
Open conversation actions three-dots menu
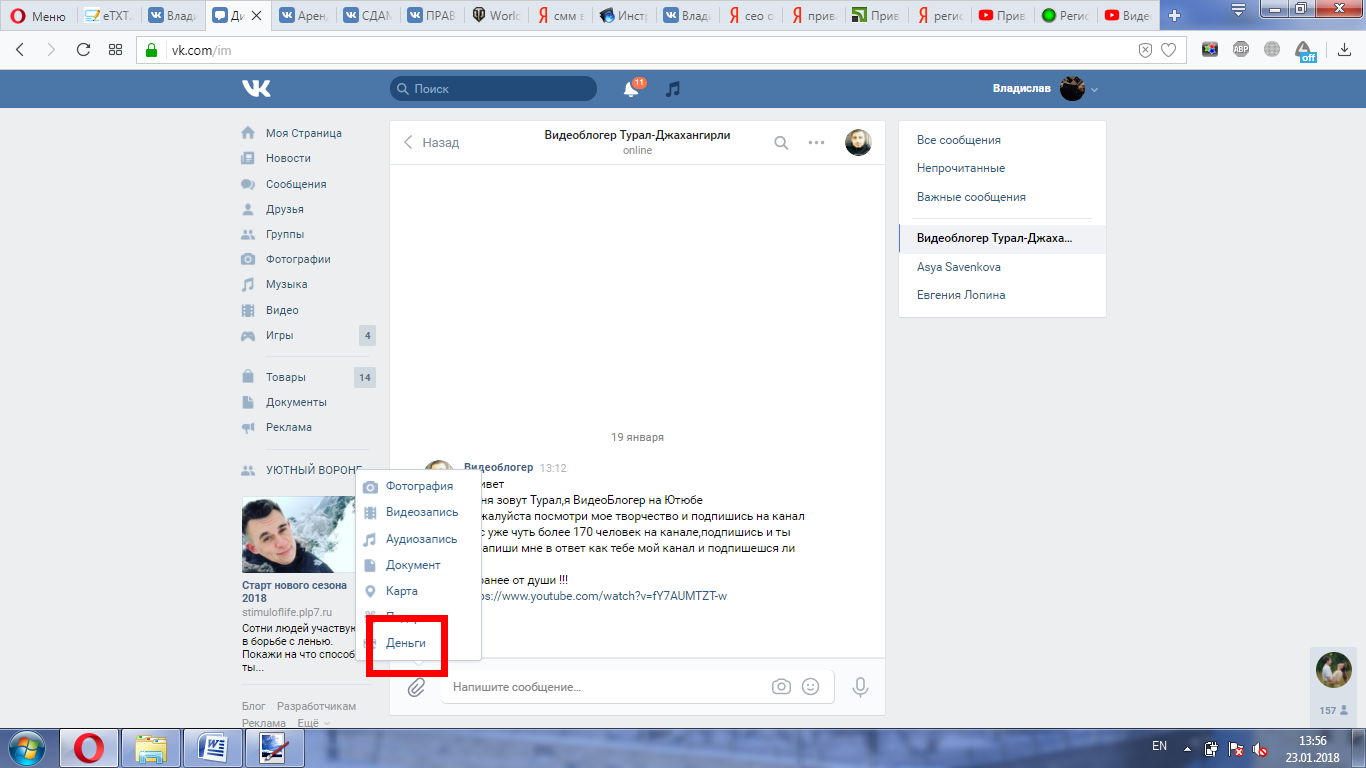816,142
